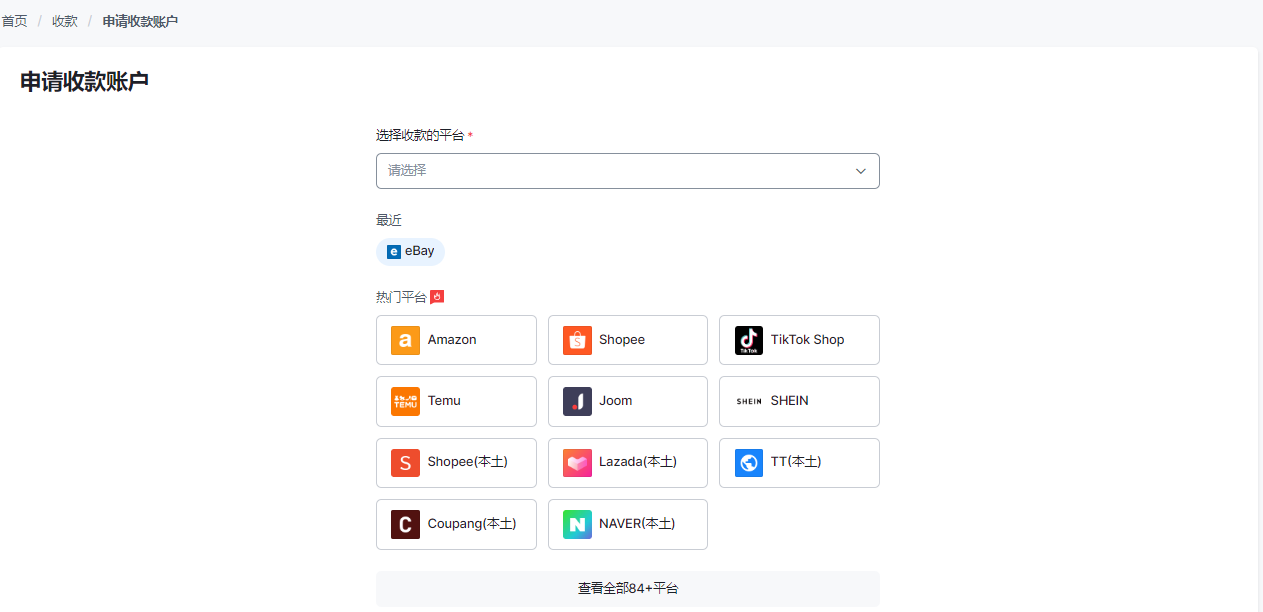Viewport: 1263px width, 612px height.
Task: Pick the TikTok Shop platform label
Action: (807, 340)
